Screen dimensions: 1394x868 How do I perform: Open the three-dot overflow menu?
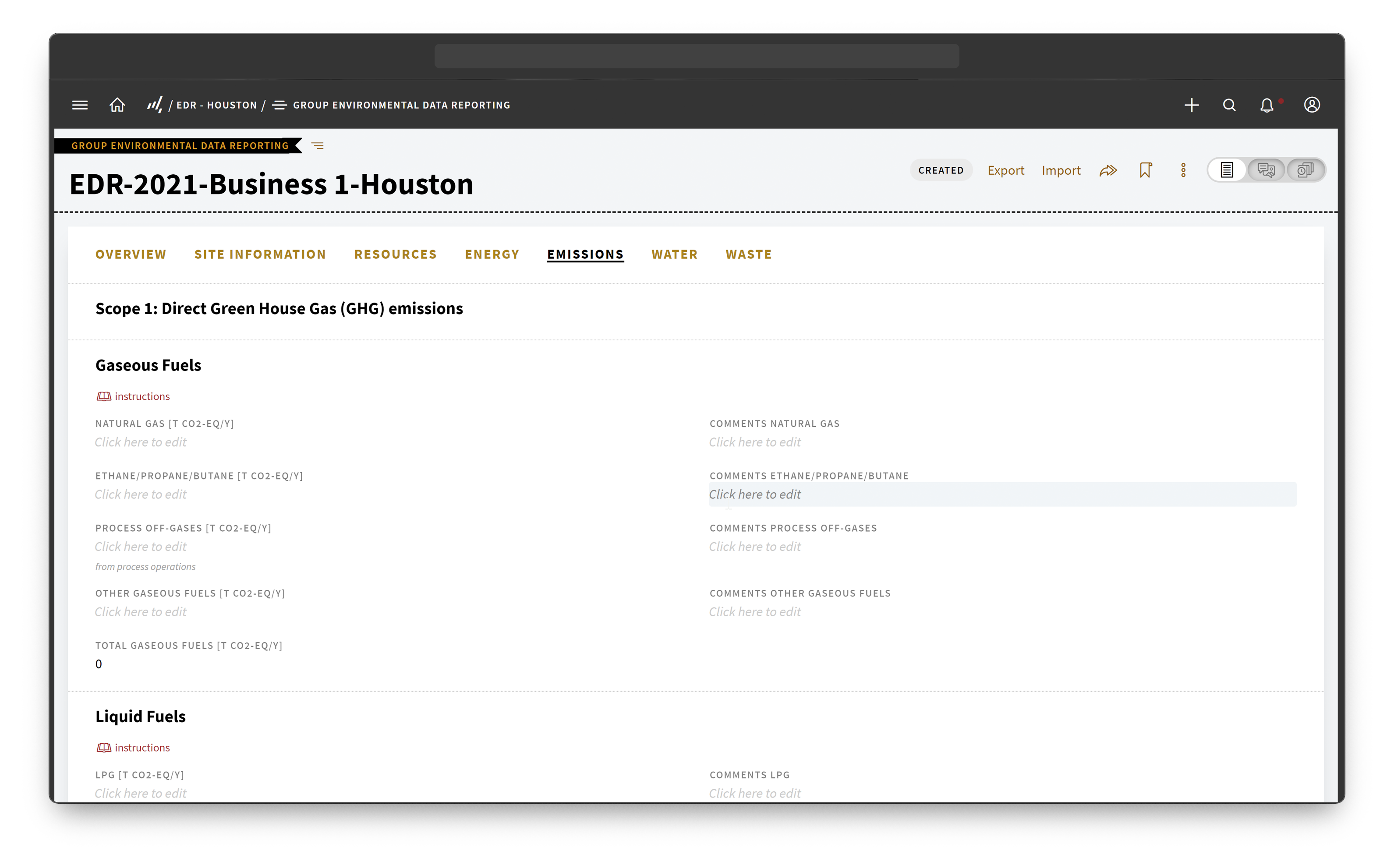[x=1183, y=170]
